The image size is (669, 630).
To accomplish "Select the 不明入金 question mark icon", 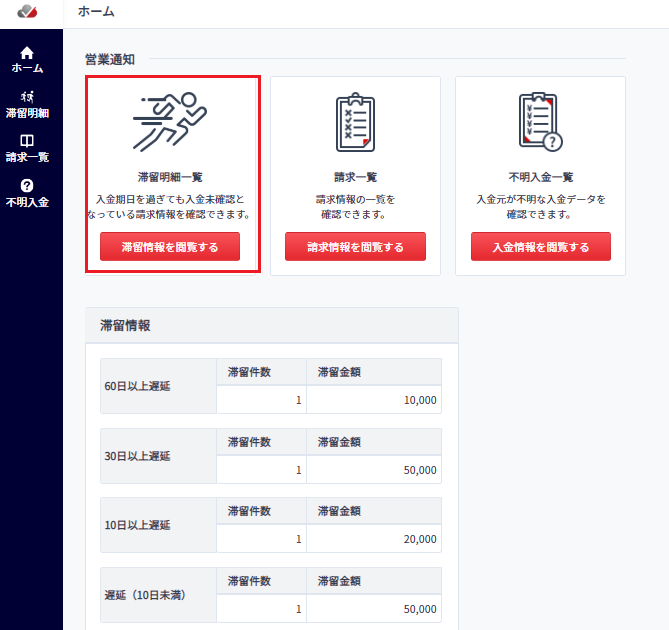I will pyautogui.click(x=27, y=186).
